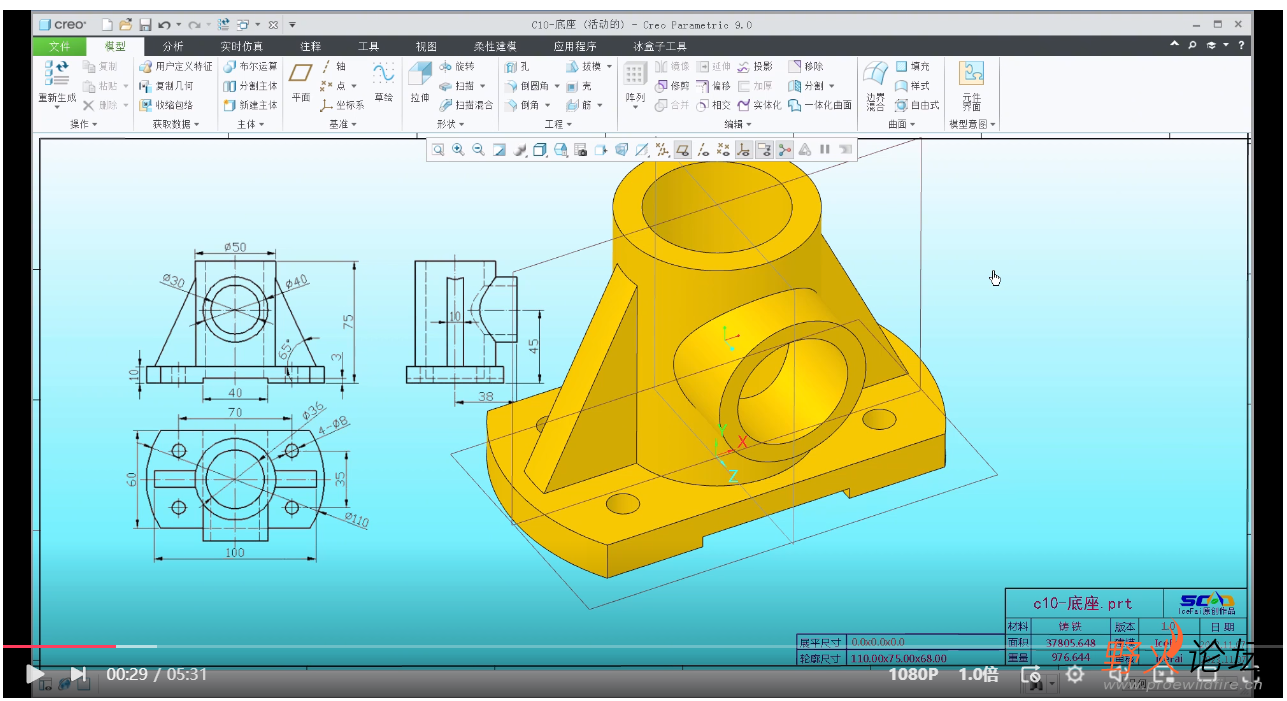Click the Remove (移除) tool
The height and width of the screenshot is (701, 1287).
pyautogui.click(x=806, y=66)
